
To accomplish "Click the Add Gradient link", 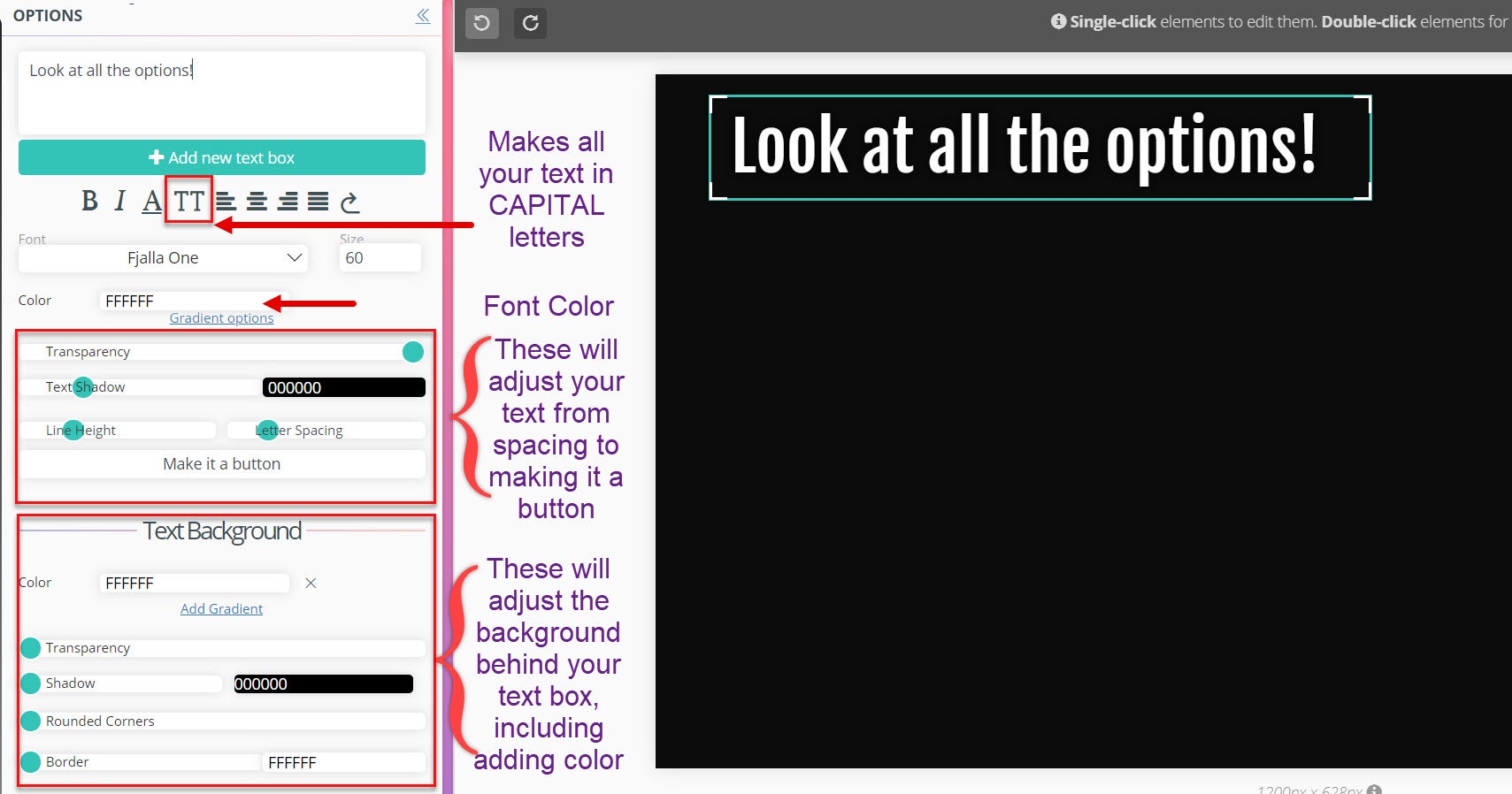I will [221, 609].
